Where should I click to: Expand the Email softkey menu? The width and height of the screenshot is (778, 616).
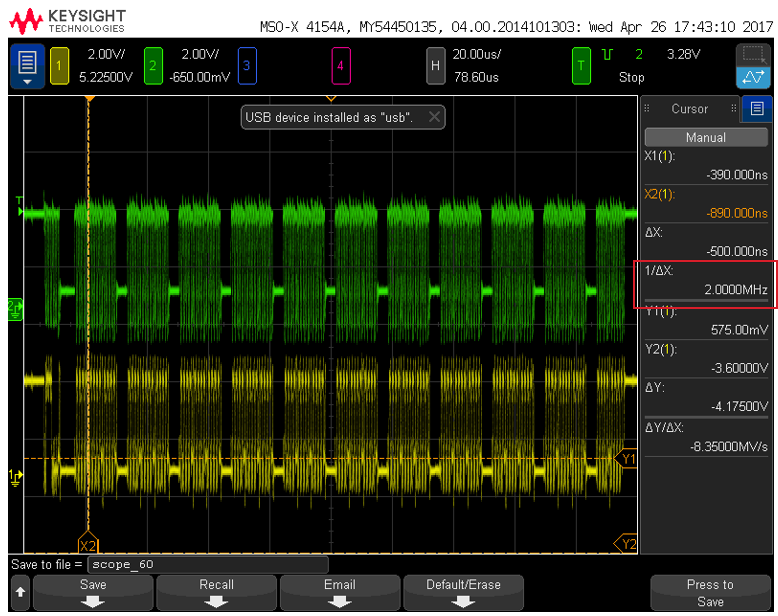pyautogui.click(x=339, y=592)
